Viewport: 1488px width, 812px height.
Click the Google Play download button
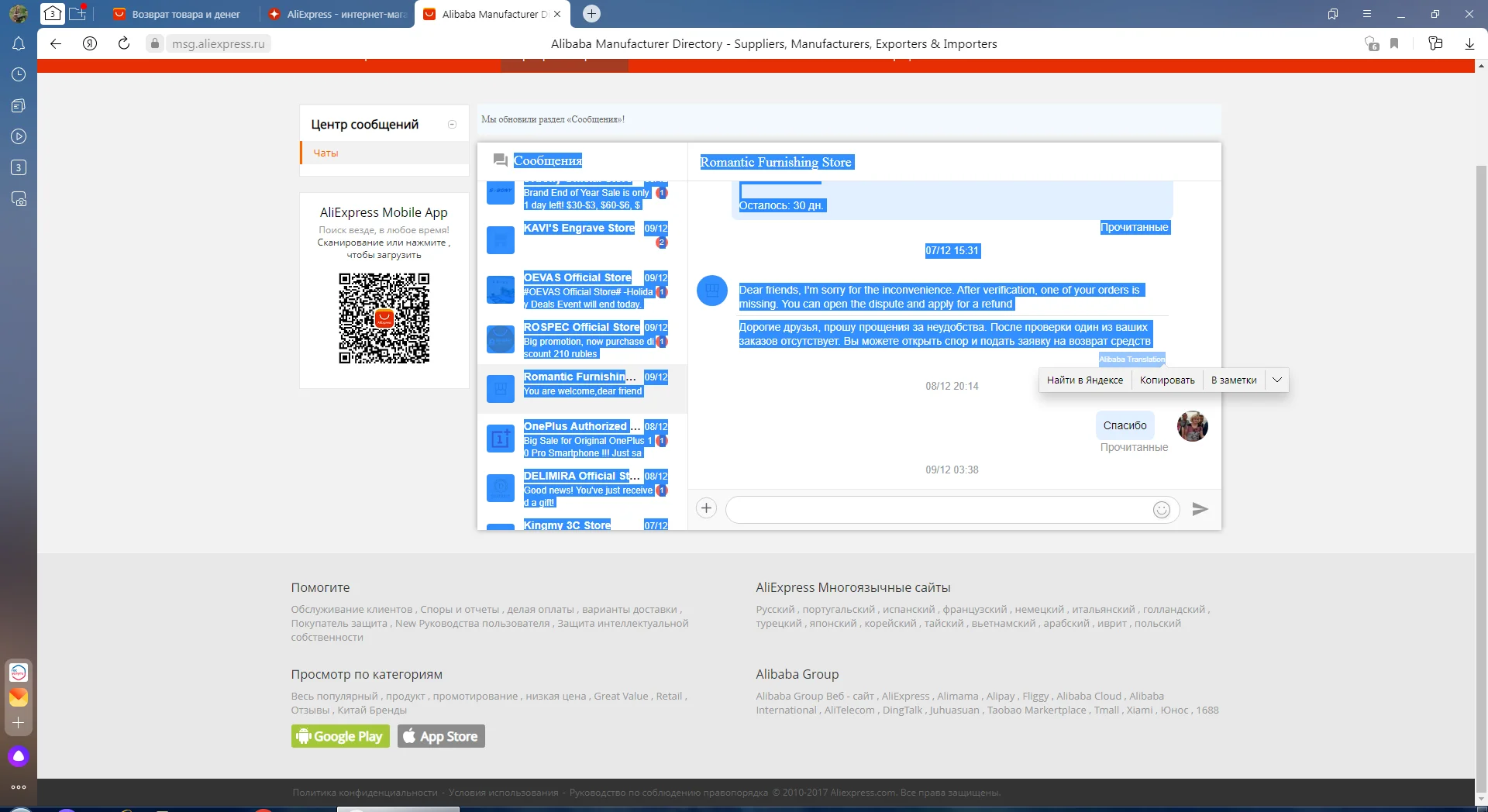coord(340,736)
